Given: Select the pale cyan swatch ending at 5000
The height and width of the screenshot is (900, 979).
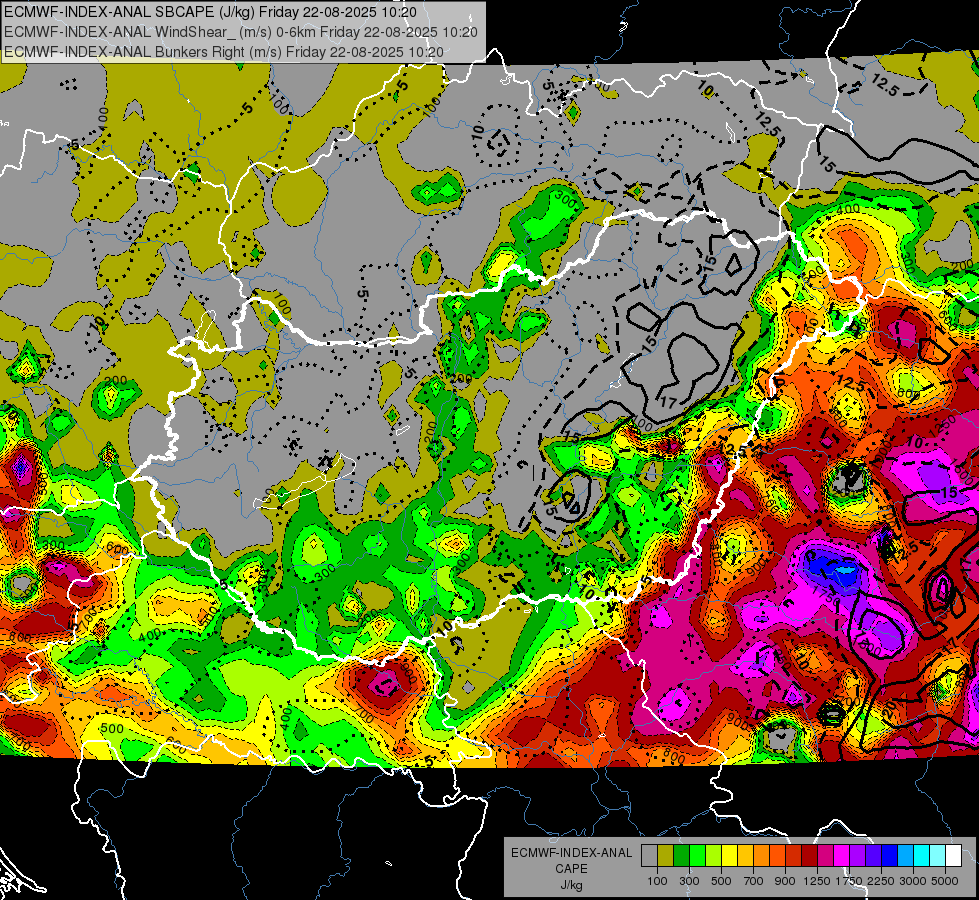Looking at the screenshot, I should click(938, 855).
